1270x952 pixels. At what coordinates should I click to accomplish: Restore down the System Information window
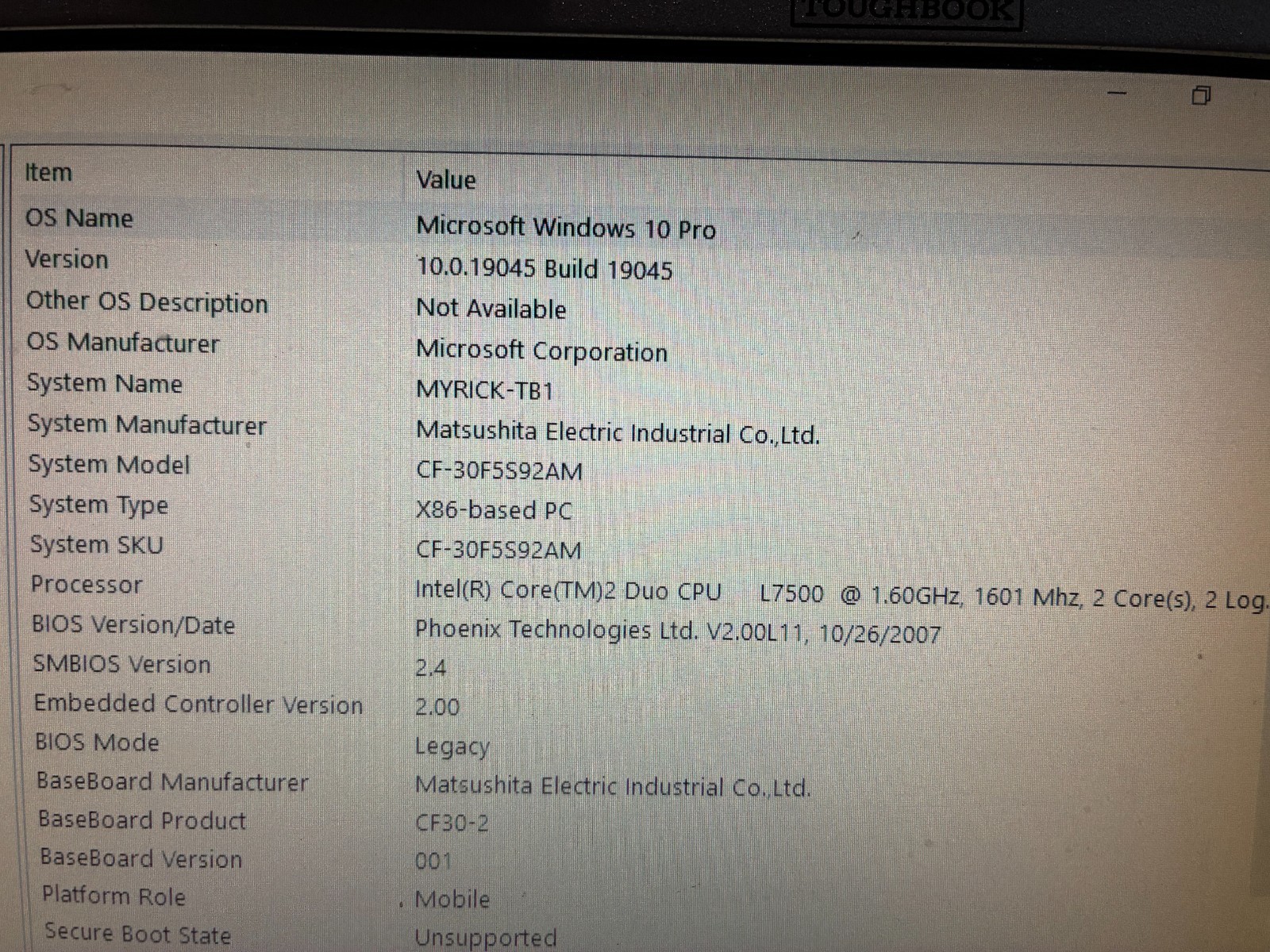(x=1201, y=96)
